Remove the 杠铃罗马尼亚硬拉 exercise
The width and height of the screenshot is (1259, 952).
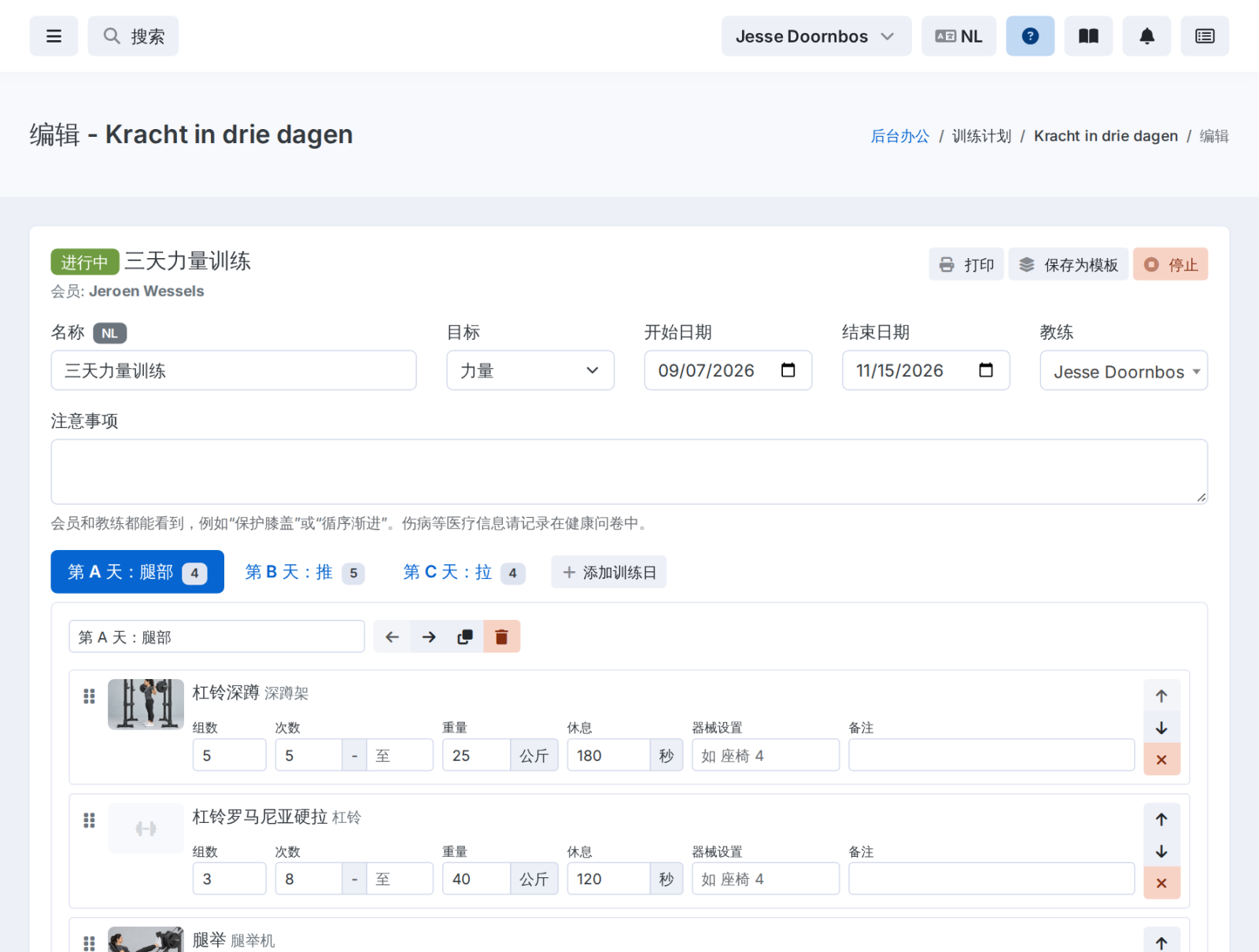click(x=1161, y=883)
